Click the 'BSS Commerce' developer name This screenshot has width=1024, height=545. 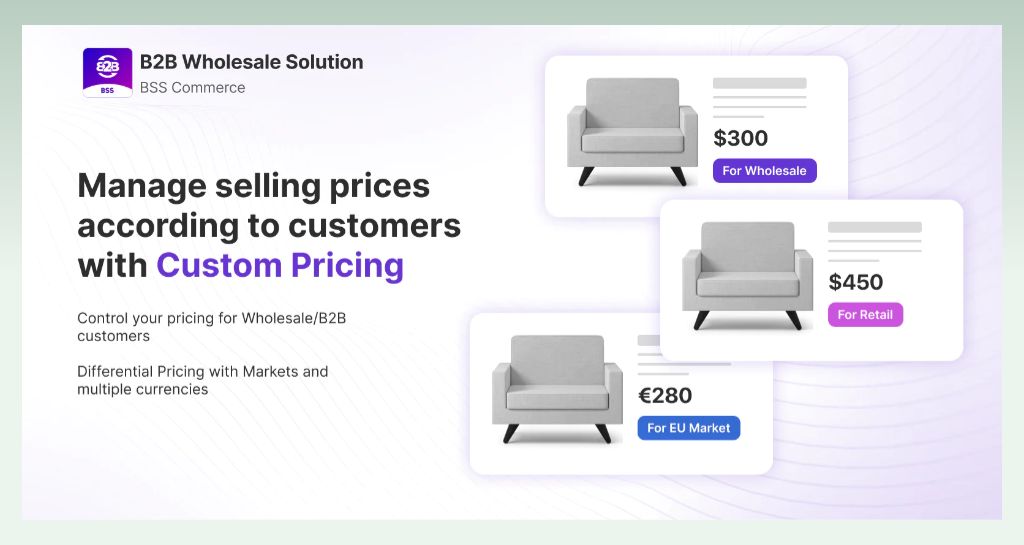[x=193, y=87]
